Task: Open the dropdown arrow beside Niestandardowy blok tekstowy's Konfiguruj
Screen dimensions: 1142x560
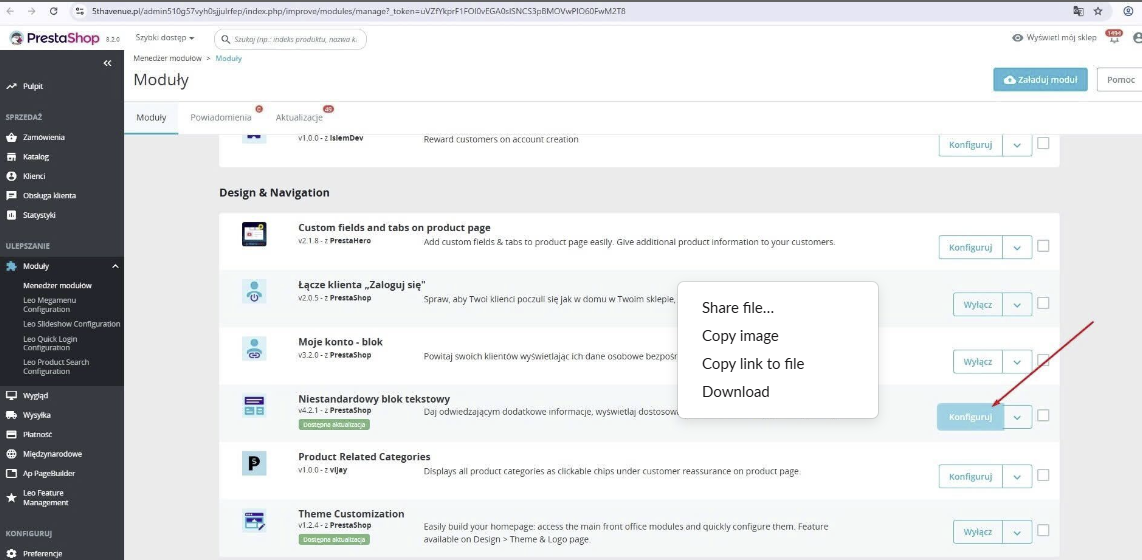Action: (1017, 417)
